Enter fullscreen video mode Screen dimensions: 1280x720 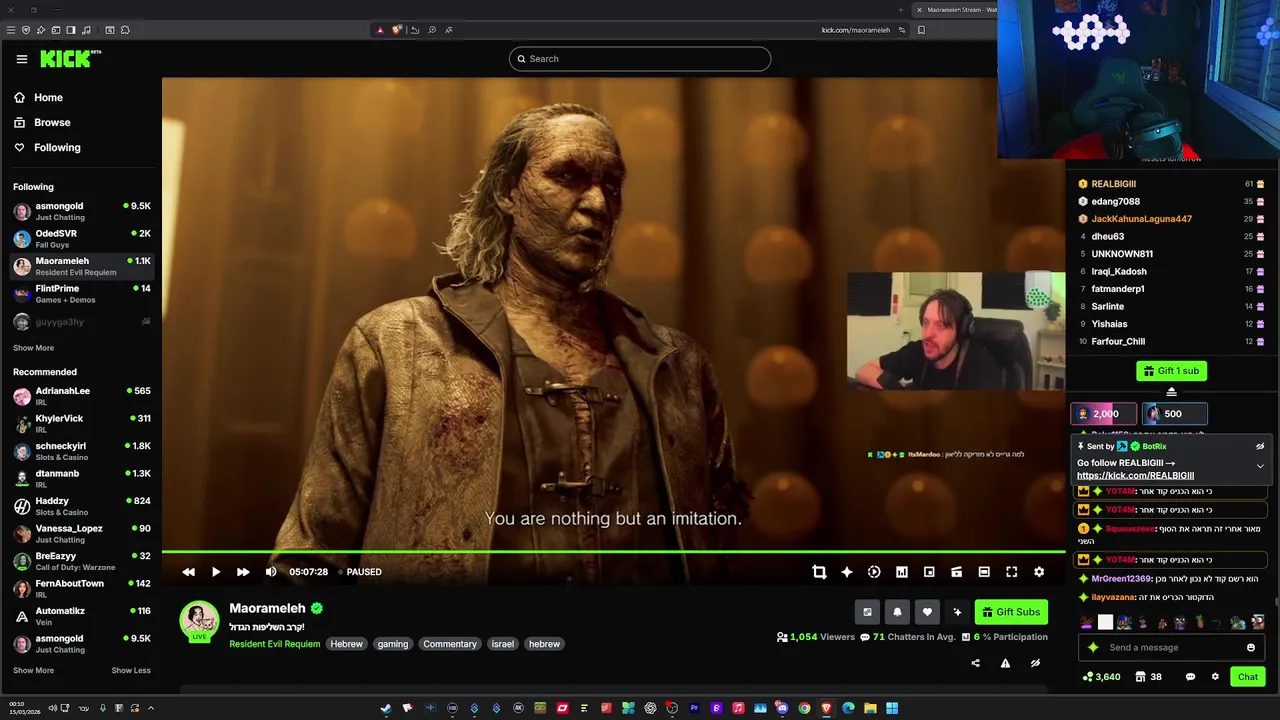click(x=1012, y=572)
